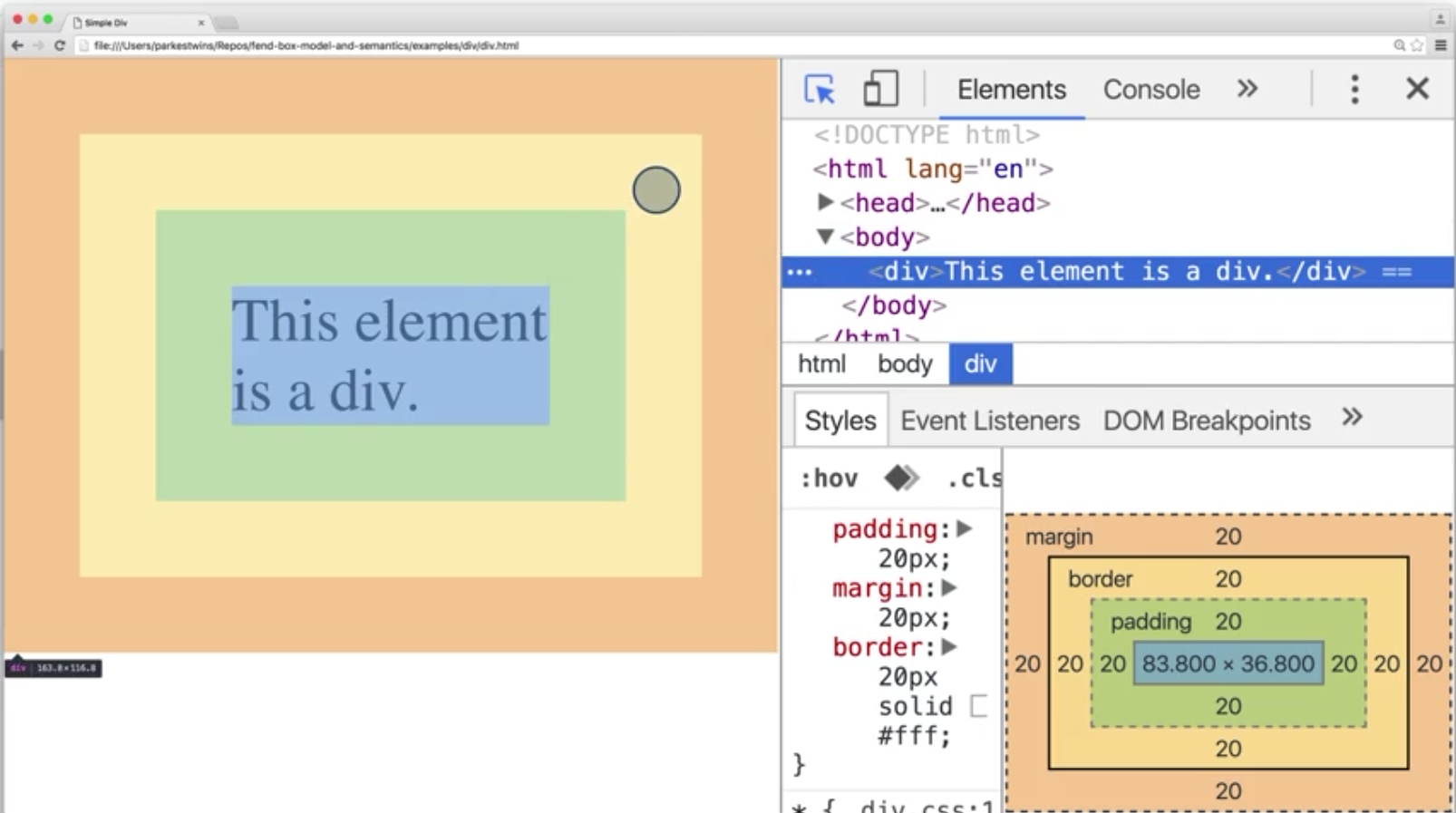This screenshot has height=813, width=1456.
Task: Show more sidebar tabs chevron
Action: pyautogui.click(x=1352, y=417)
